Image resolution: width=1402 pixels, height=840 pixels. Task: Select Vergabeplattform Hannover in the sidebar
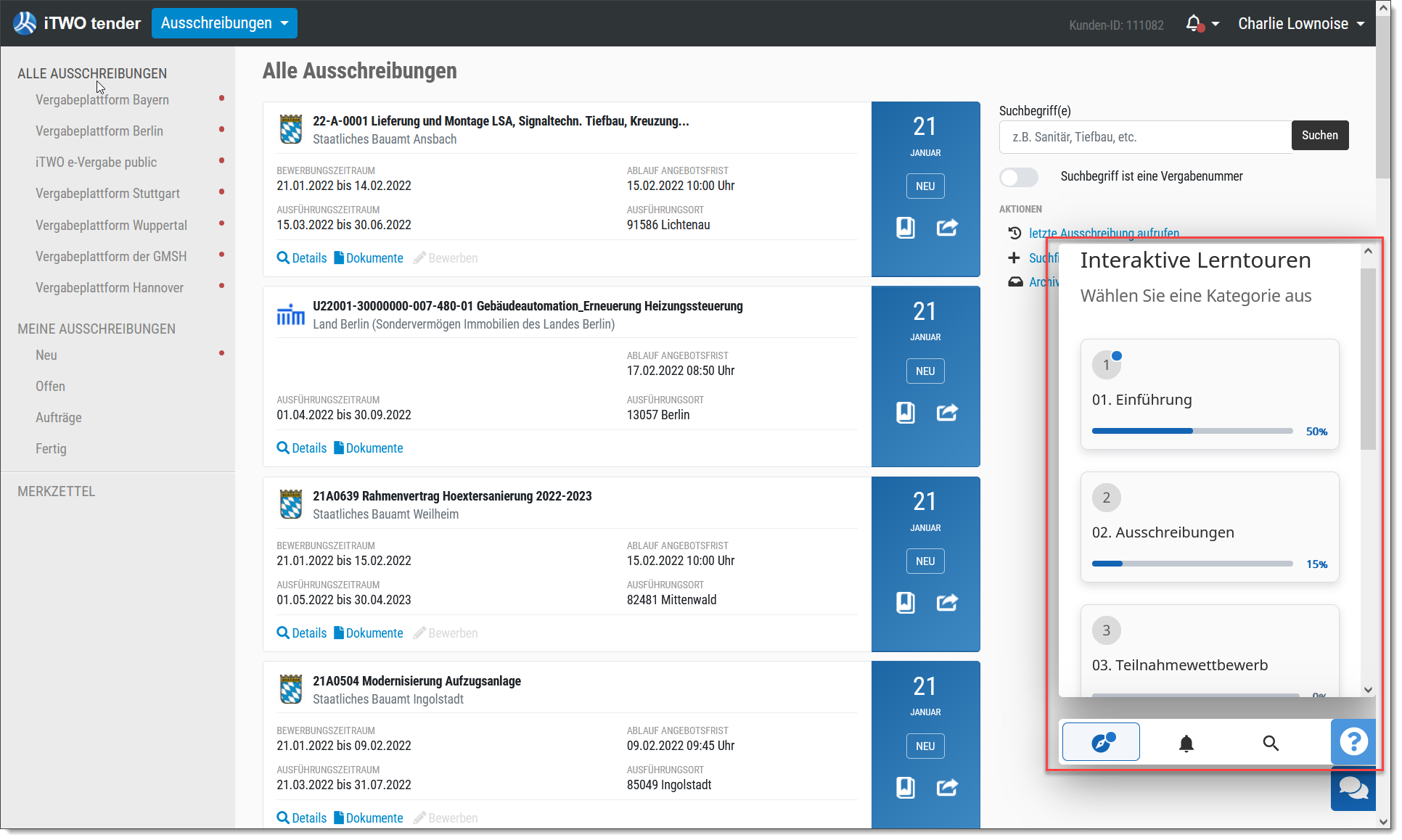pyautogui.click(x=110, y=287)
